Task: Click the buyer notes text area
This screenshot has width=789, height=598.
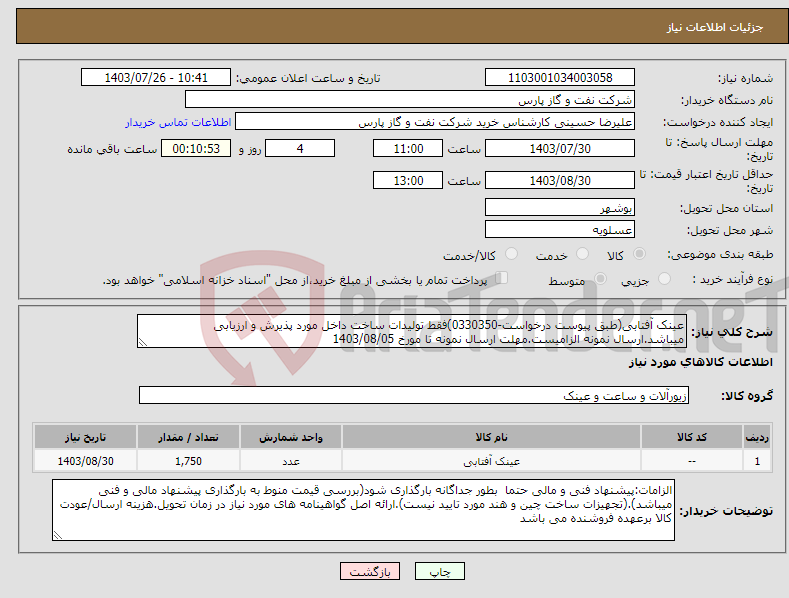Action: click(363, 510)
